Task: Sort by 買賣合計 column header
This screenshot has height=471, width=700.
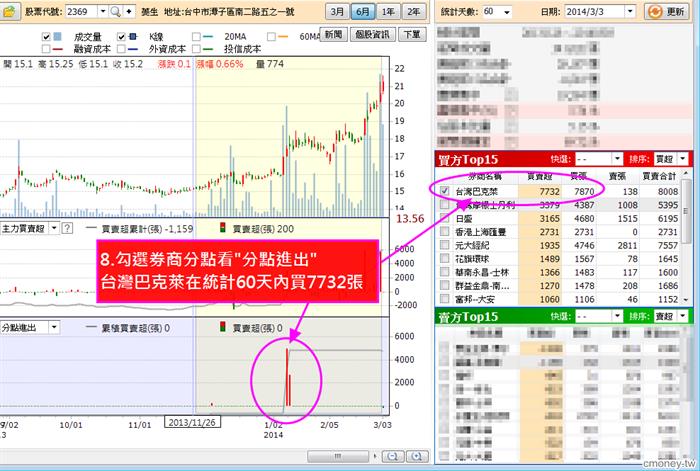Action: pos(659,176)
